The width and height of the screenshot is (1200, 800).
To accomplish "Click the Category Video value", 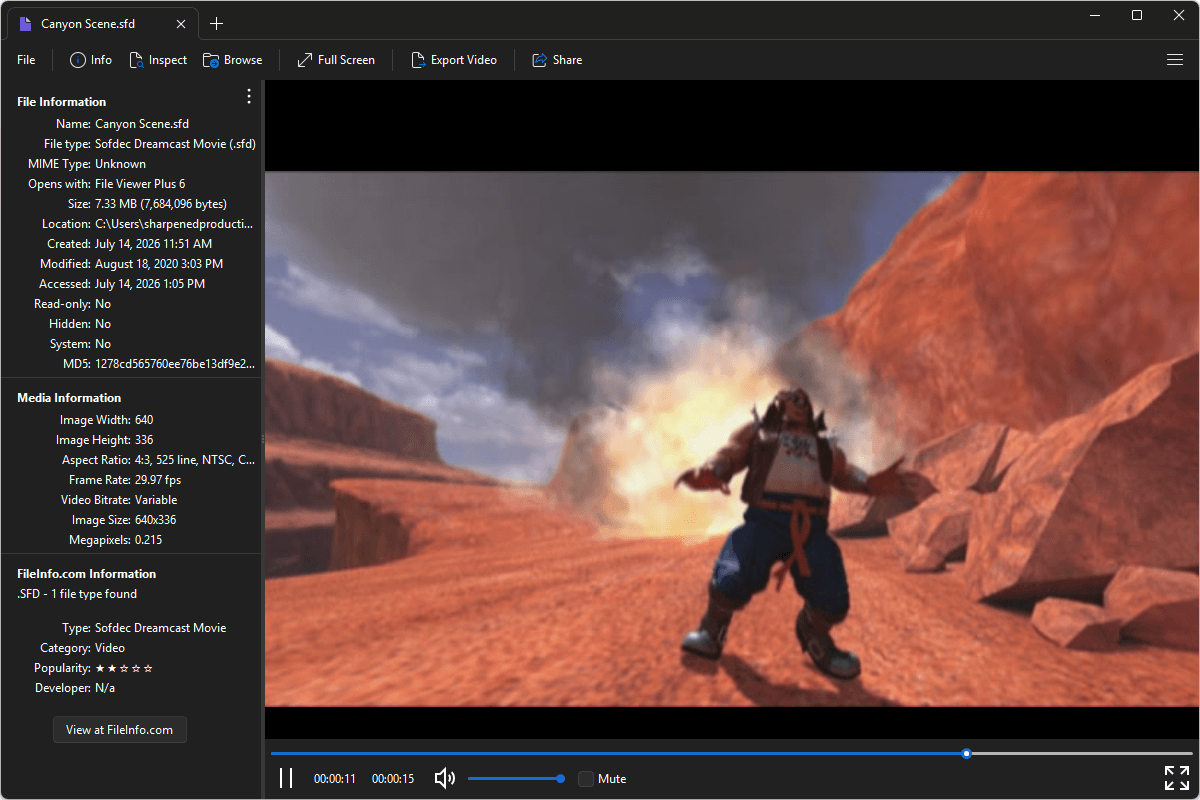I will pos(110,648).
